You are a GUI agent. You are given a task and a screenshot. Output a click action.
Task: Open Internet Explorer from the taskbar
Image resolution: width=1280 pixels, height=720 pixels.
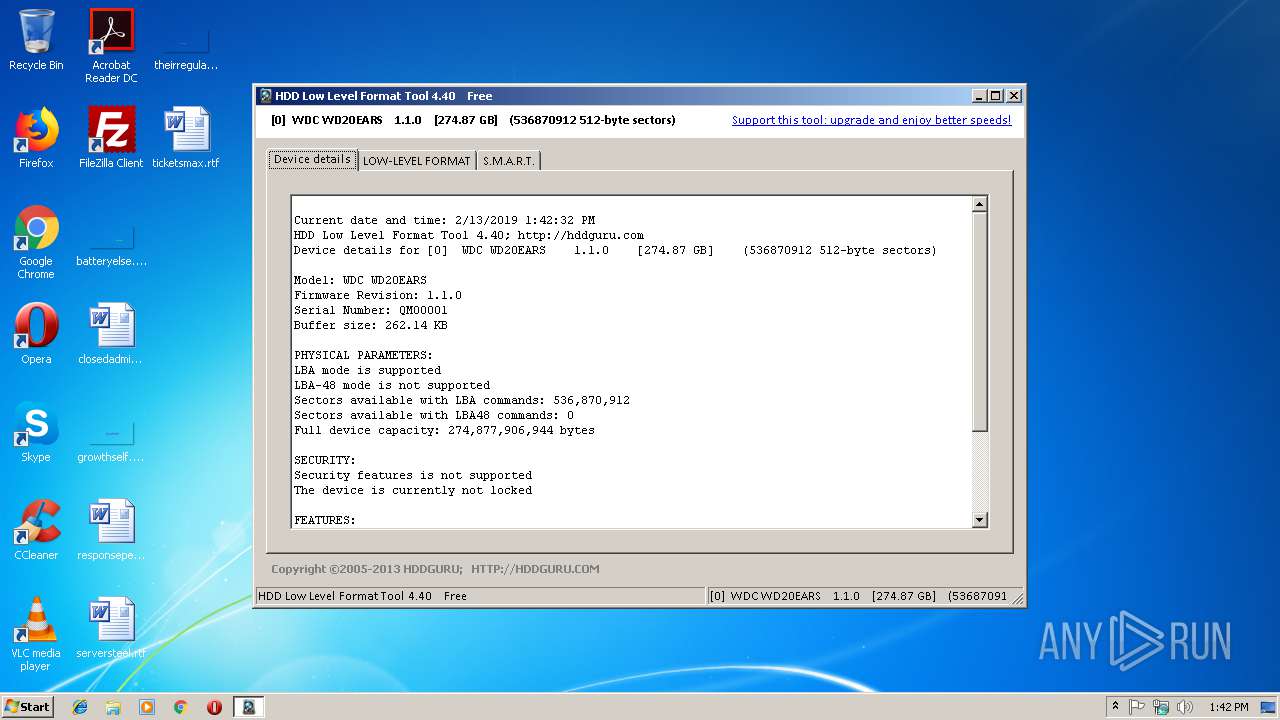point(80,707)
